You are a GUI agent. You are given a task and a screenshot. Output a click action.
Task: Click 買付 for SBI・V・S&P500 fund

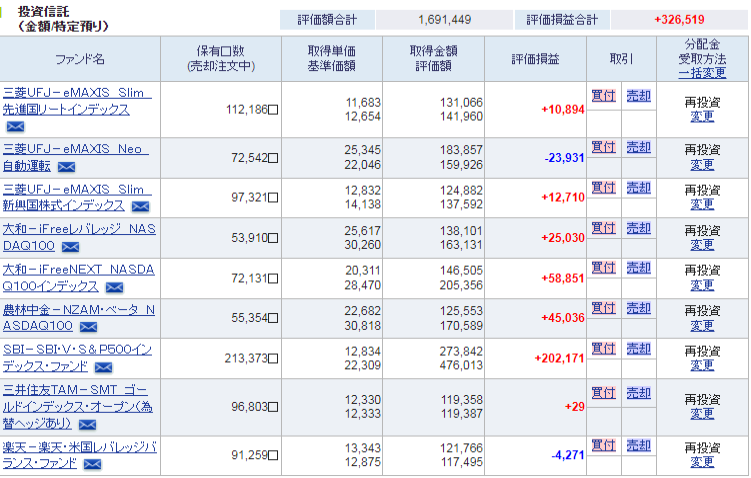[x=603, y=348]
